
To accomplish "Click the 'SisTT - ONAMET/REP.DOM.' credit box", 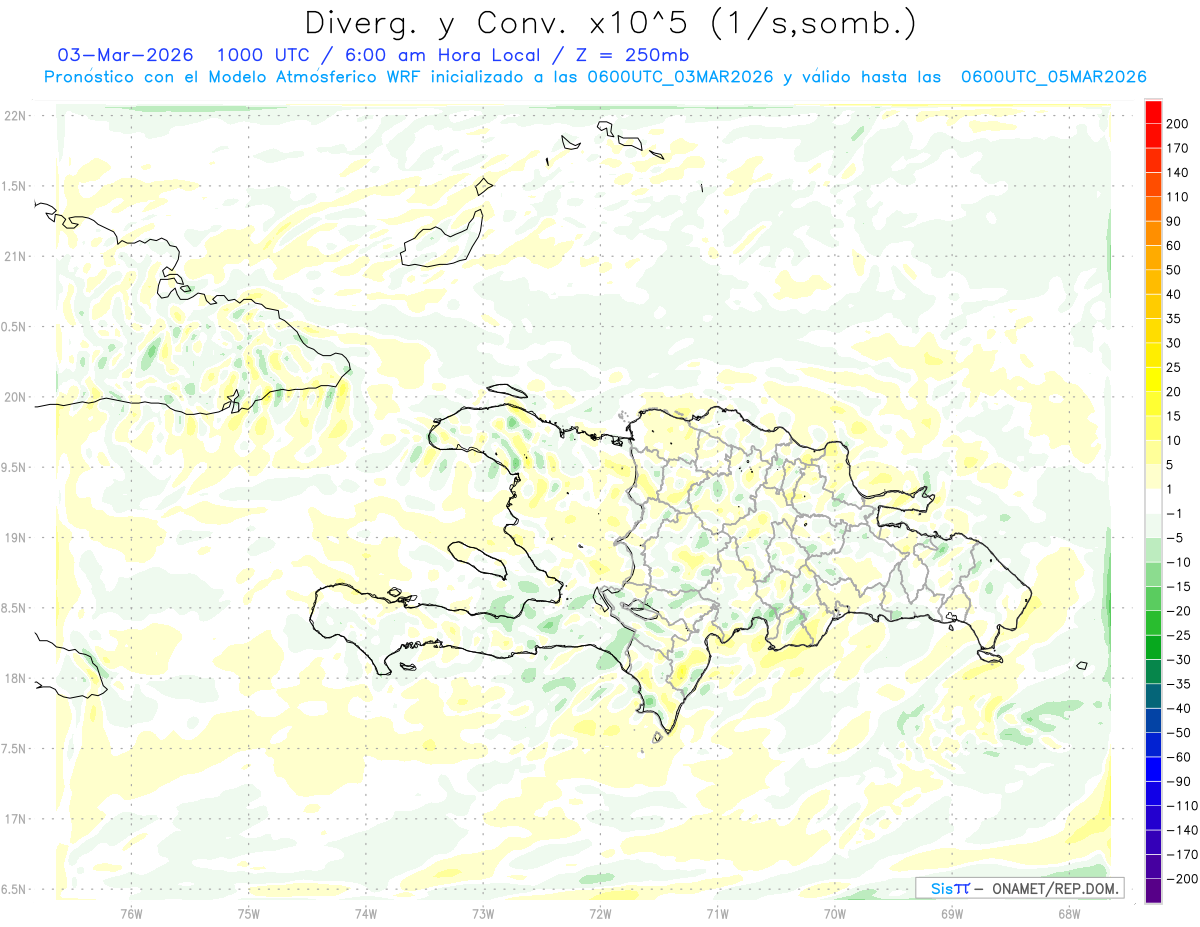I will (x=1019, y=888).
